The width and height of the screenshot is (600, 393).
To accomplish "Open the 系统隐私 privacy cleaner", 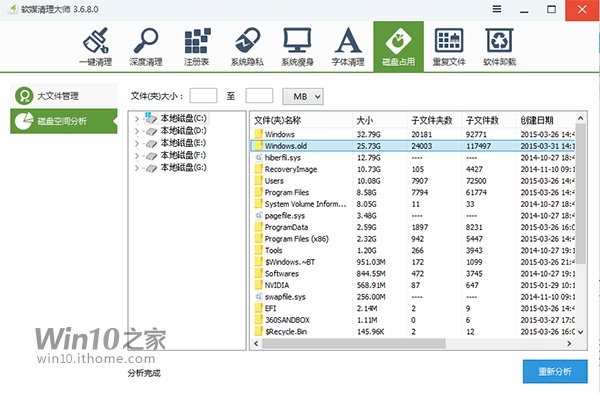I will pos(247,47).
